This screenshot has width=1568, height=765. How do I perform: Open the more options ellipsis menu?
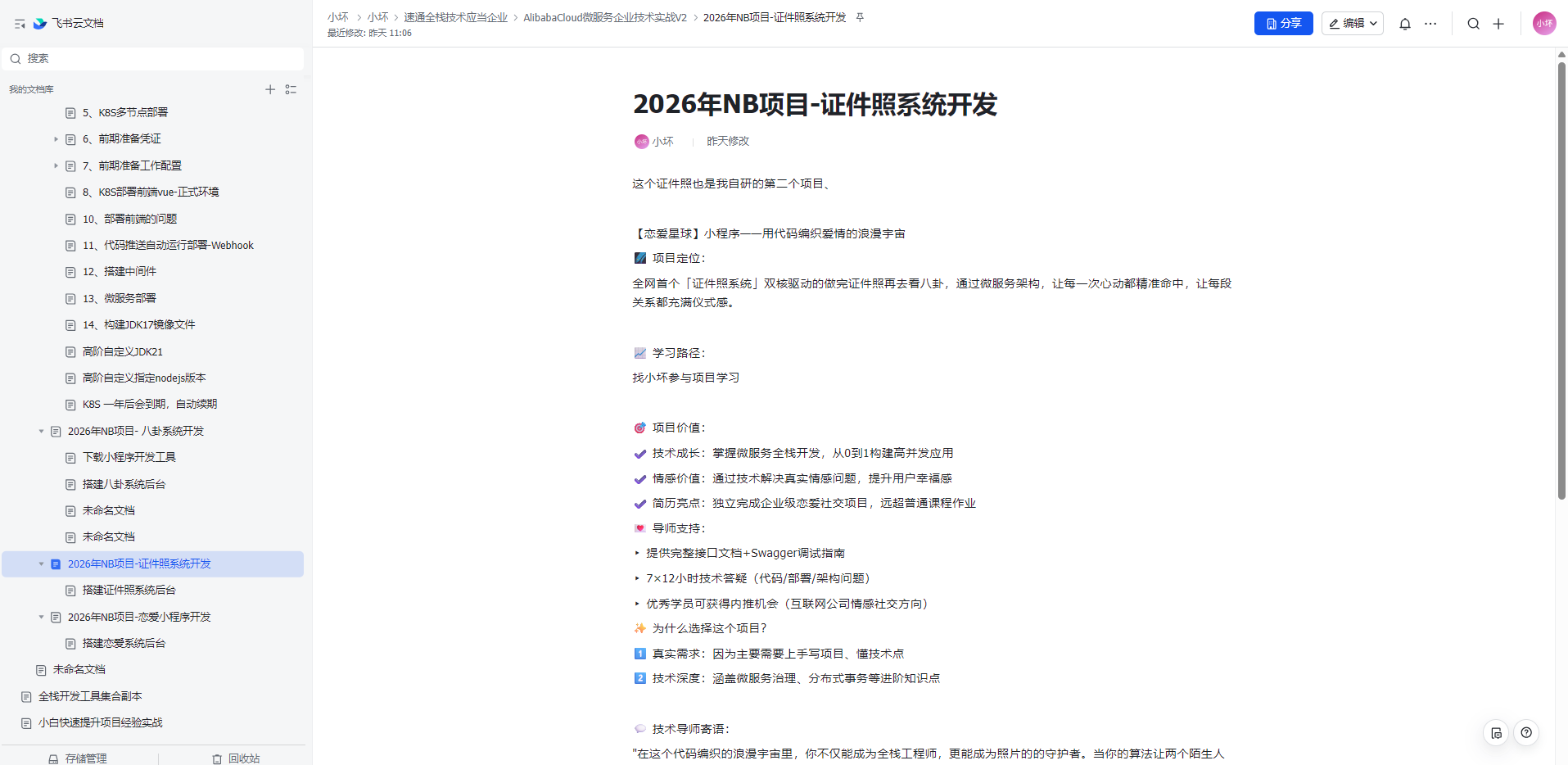point(1430,24)
